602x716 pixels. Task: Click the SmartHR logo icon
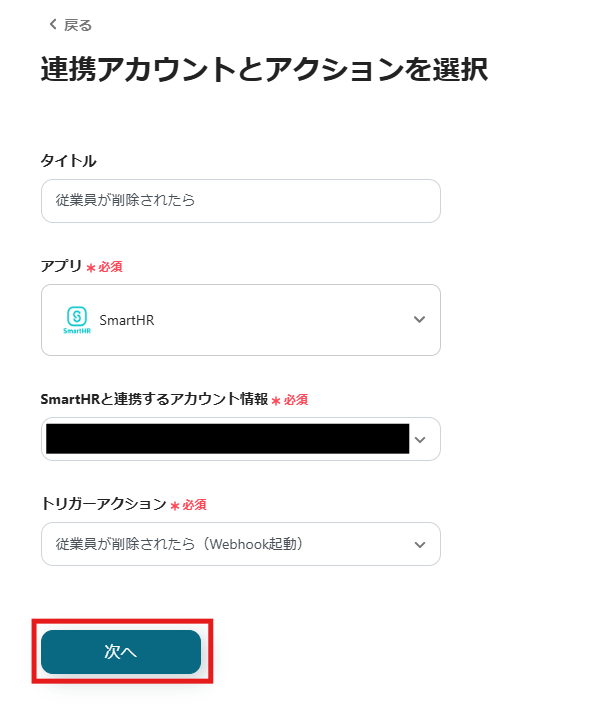click(77, 320)
